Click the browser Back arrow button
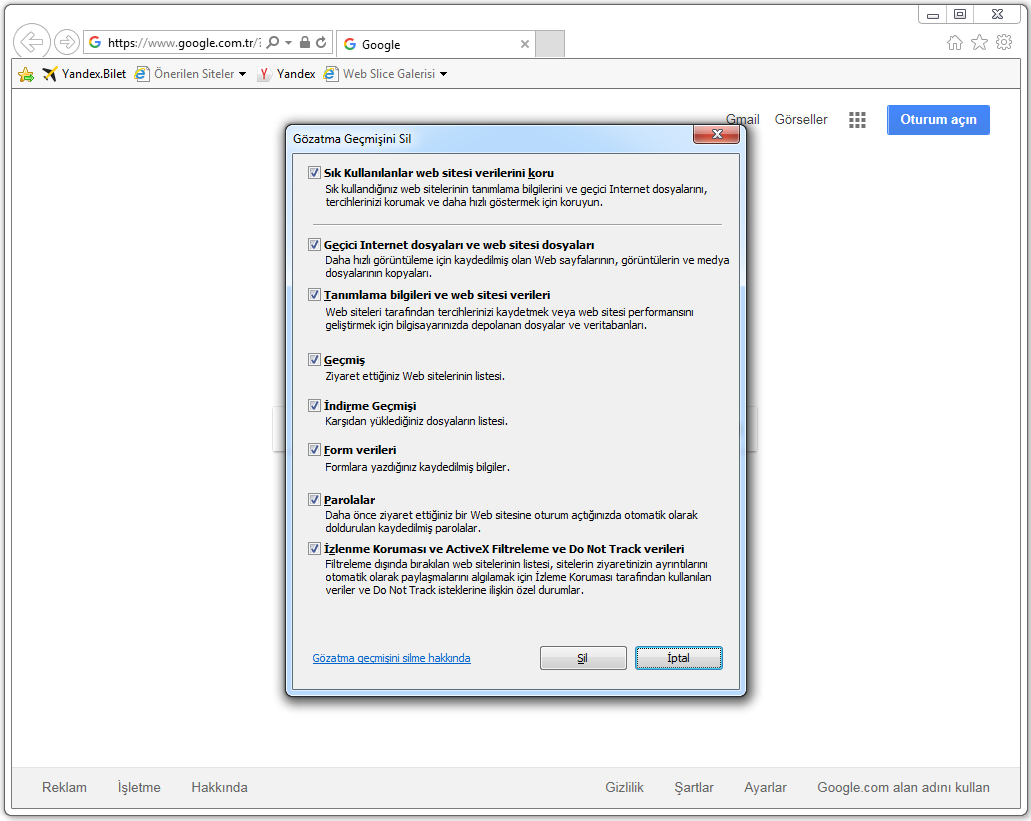This screenshot has height=821, width=1031. (33, 42)
